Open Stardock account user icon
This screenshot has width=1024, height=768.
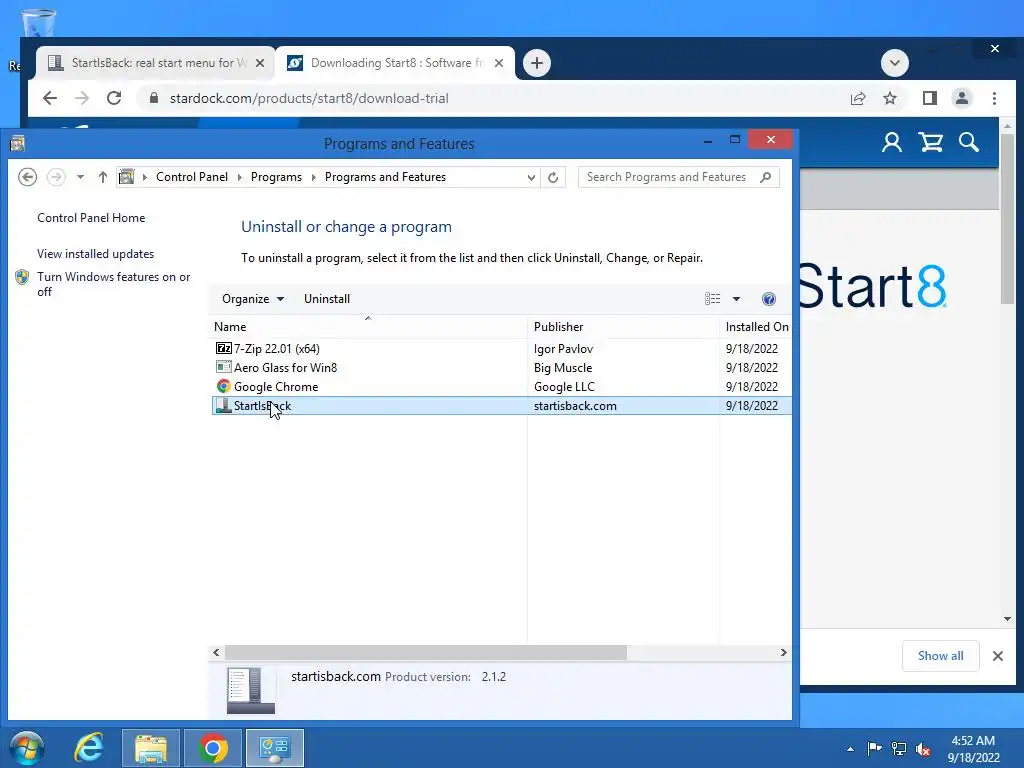click(891, 142)
